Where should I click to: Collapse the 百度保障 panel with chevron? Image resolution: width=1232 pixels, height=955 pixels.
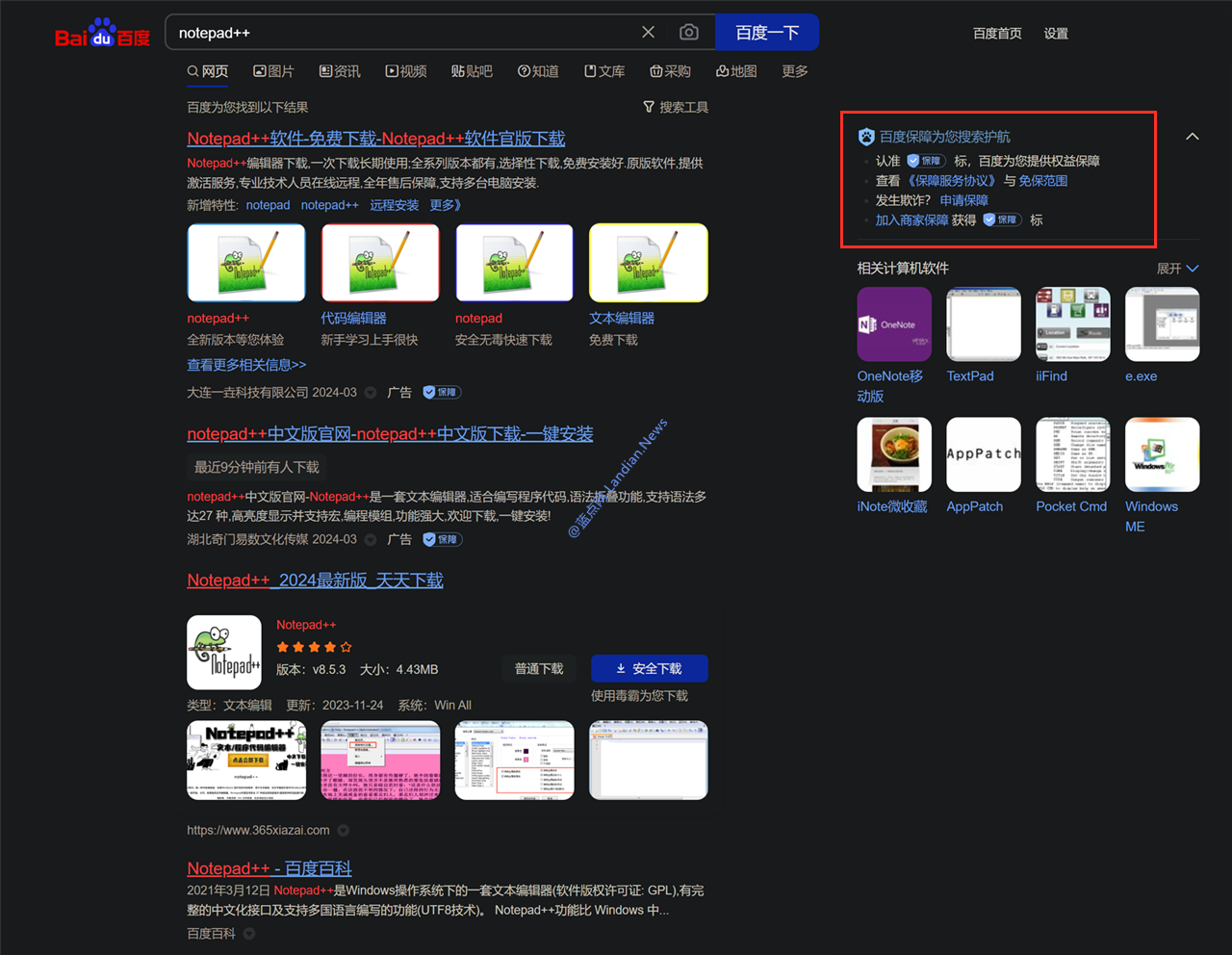point(1193,137)
